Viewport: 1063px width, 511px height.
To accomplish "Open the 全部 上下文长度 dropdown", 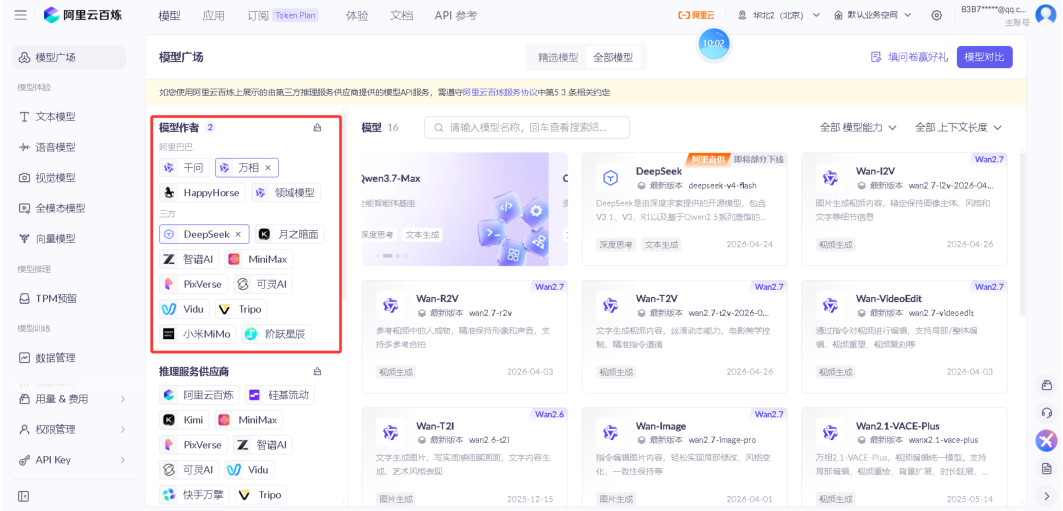I will (x=958, y=127).
